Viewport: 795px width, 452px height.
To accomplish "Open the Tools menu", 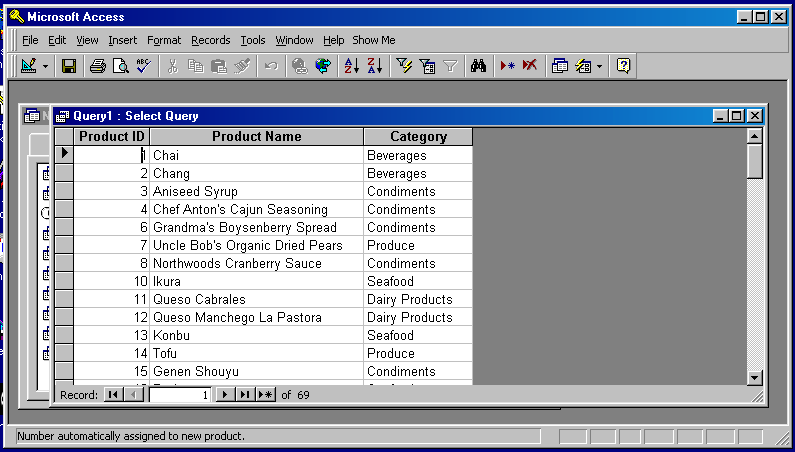I will coord(253,40).
